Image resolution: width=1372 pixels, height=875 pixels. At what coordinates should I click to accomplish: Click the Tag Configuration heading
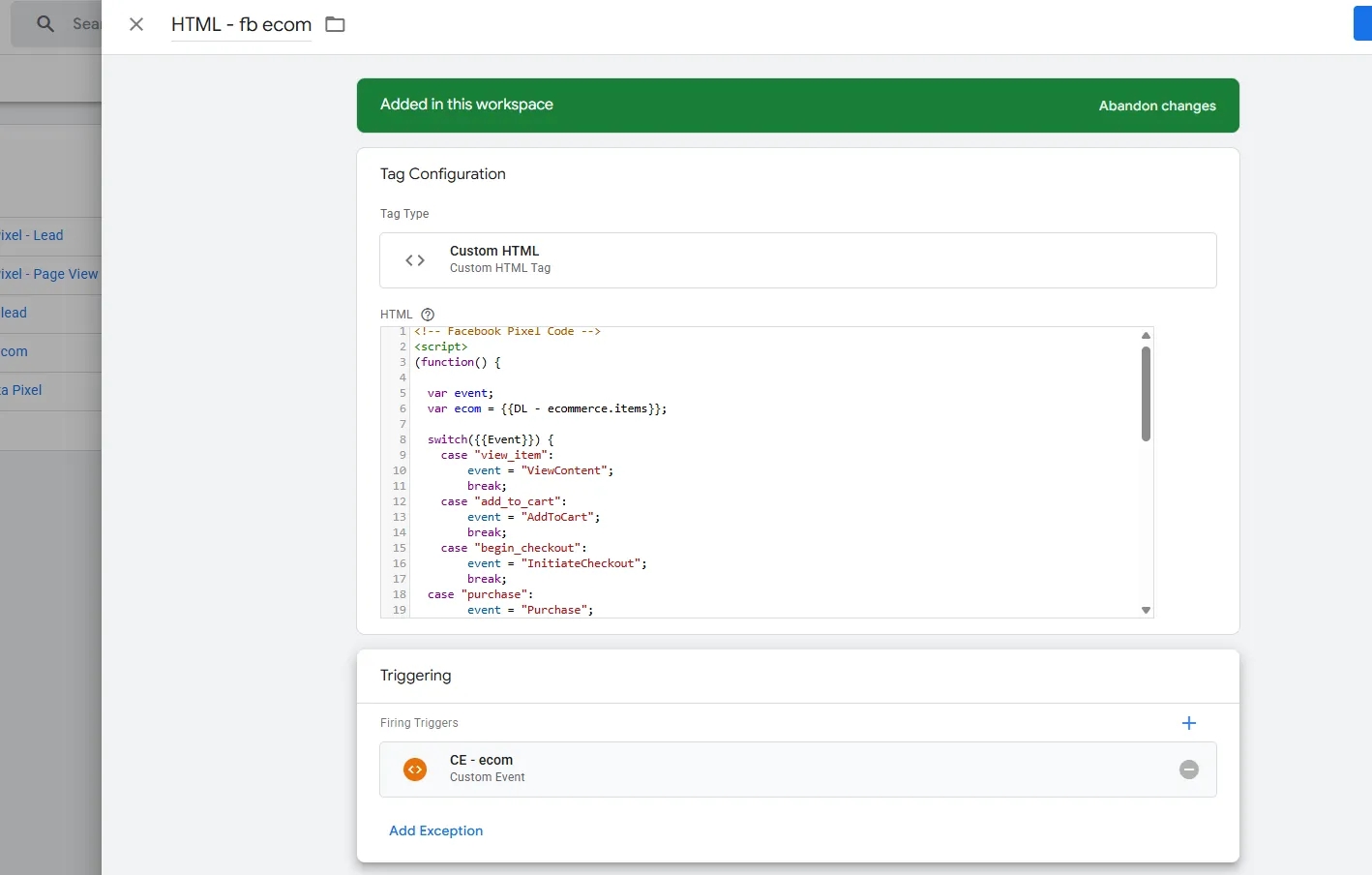click(x=442, y=174)
